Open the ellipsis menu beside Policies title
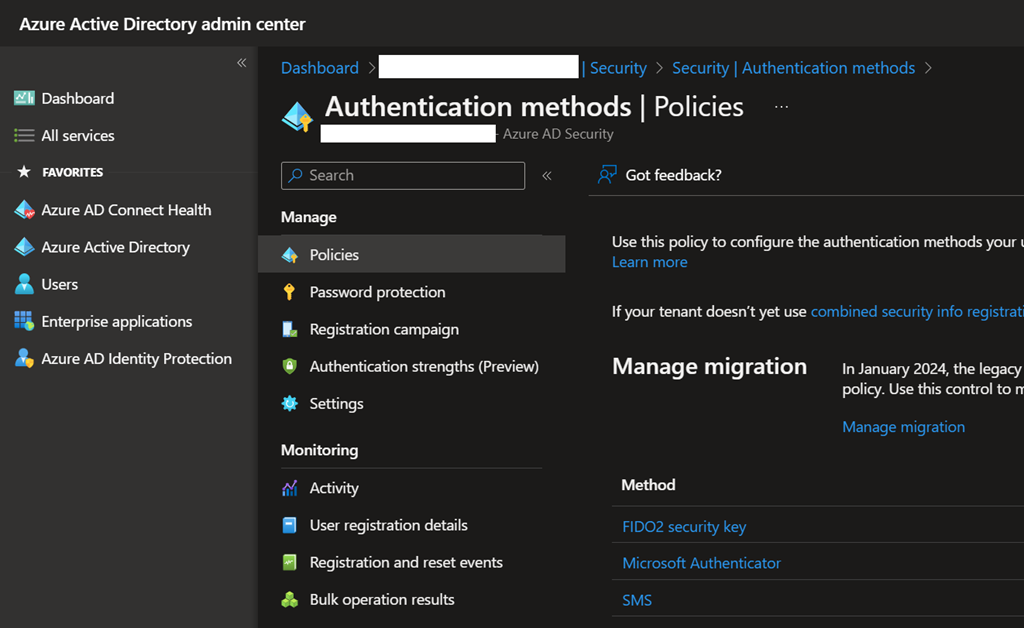 (x=781, y=106)
